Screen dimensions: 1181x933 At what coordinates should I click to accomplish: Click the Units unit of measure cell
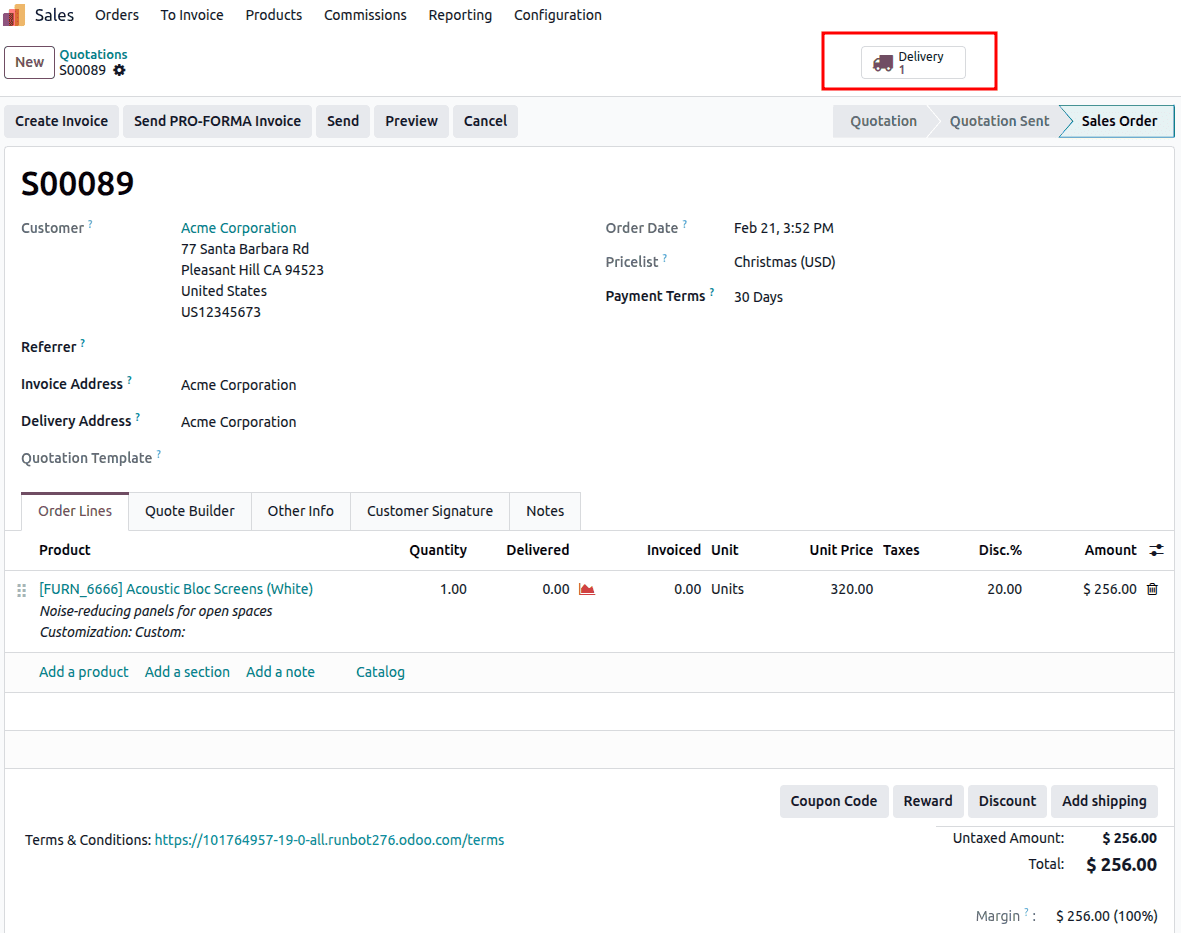(x=728, y=589)
